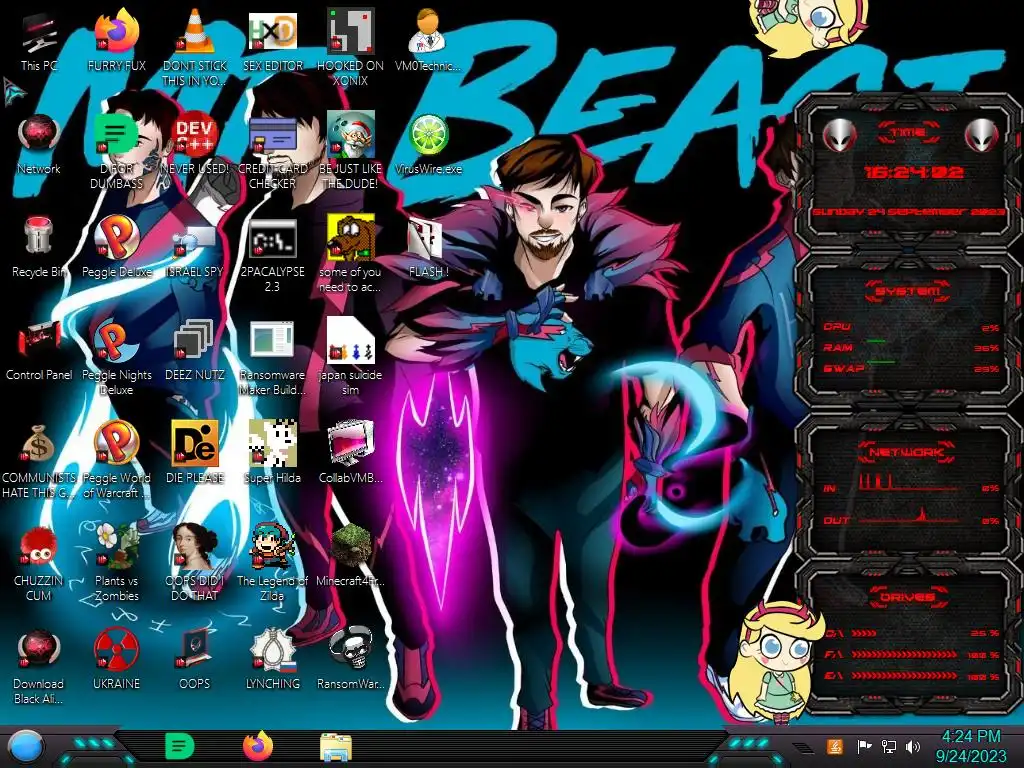This screenshot has width=1024, height=768.
Task: Click the Java tray icon
Action: 835,746
